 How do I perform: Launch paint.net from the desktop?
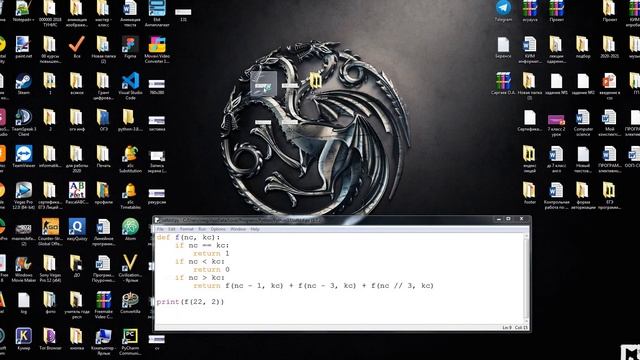[23, 48]
